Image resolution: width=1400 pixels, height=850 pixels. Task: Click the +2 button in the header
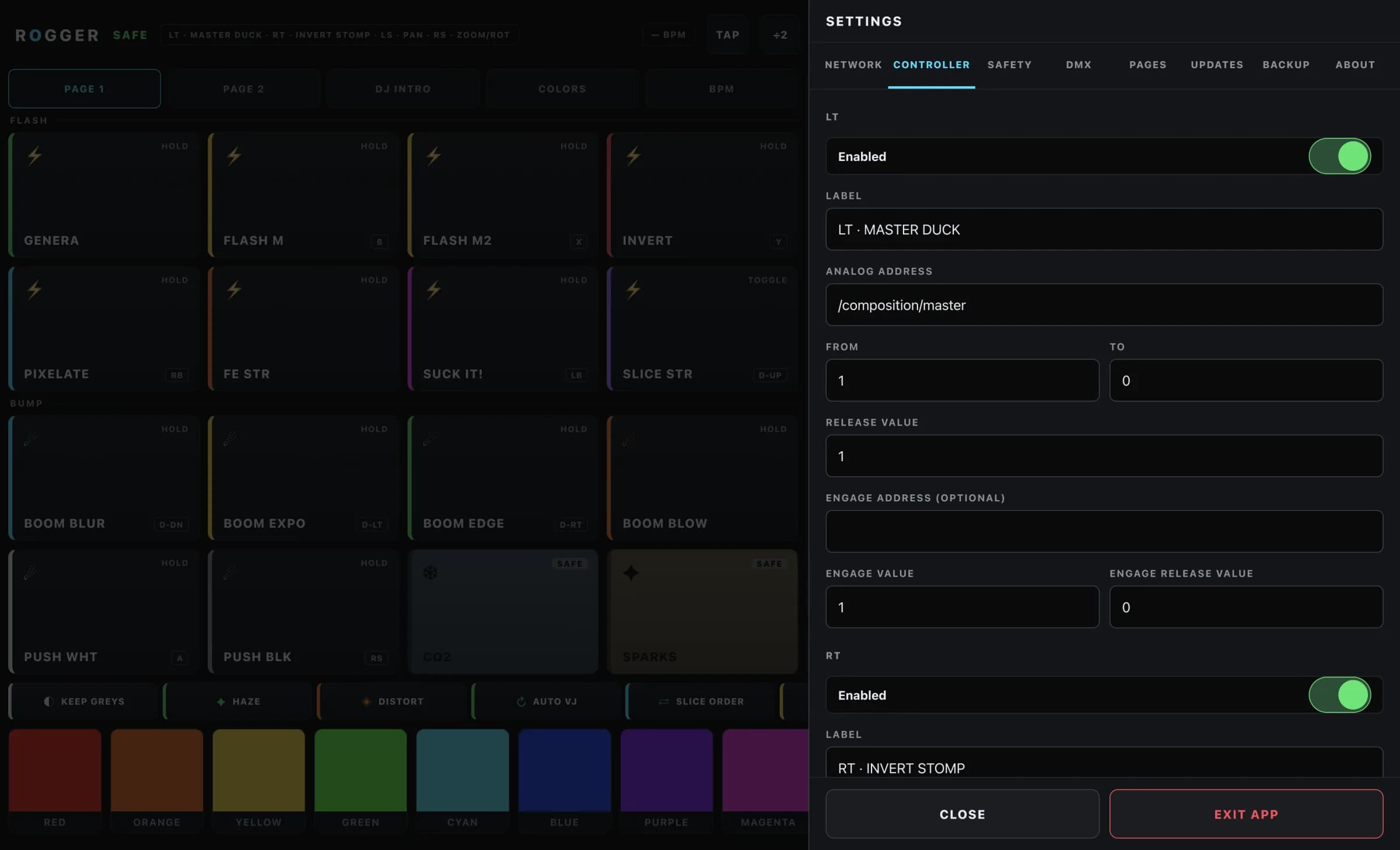click(x=780, y=35)
